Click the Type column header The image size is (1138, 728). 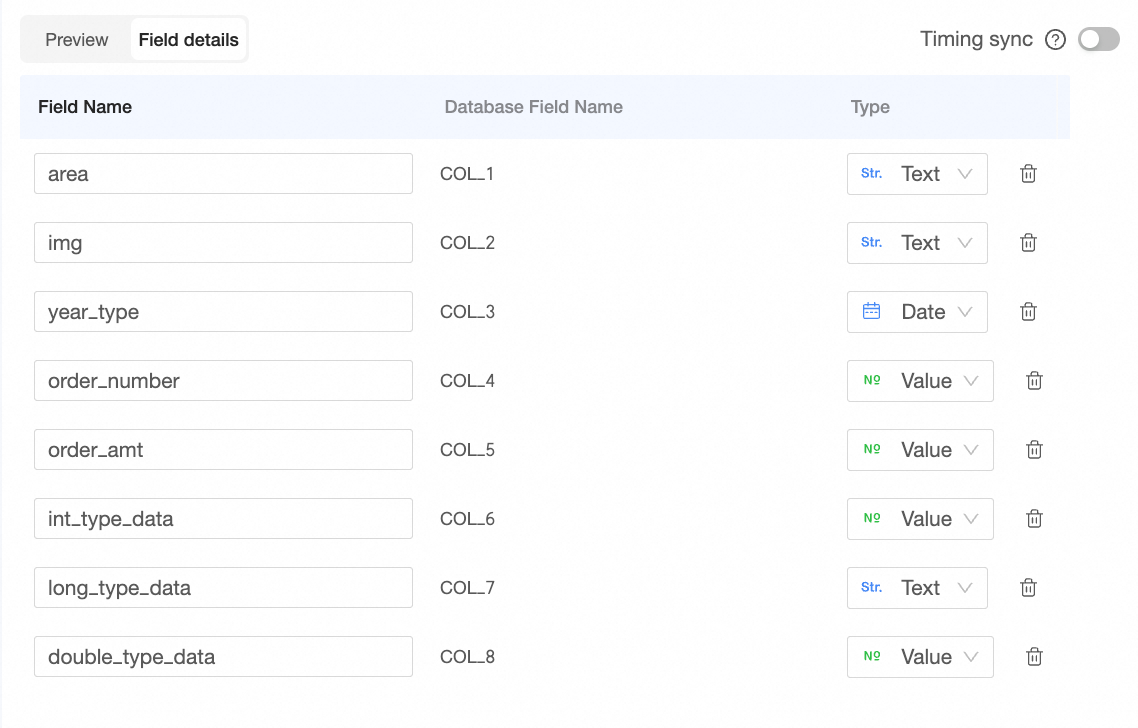(x=870, y=107)
